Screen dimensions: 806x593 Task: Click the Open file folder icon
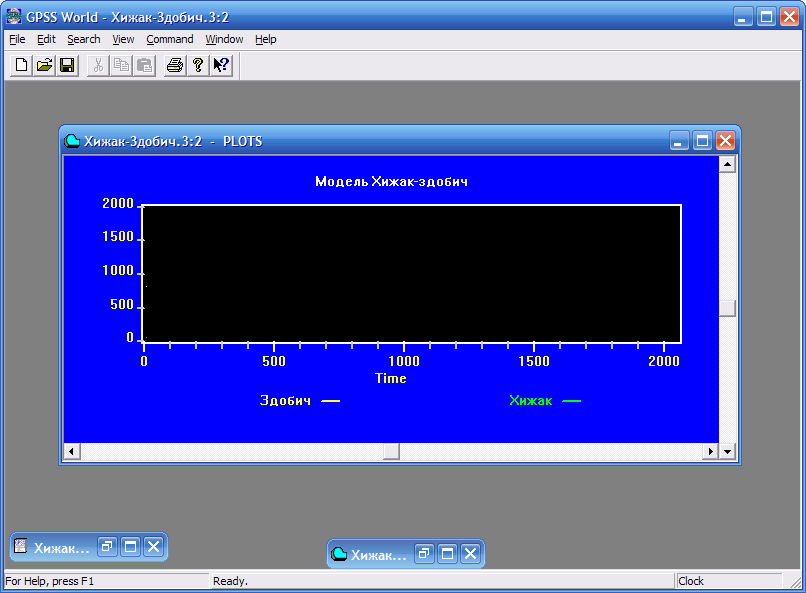[44, 65]
